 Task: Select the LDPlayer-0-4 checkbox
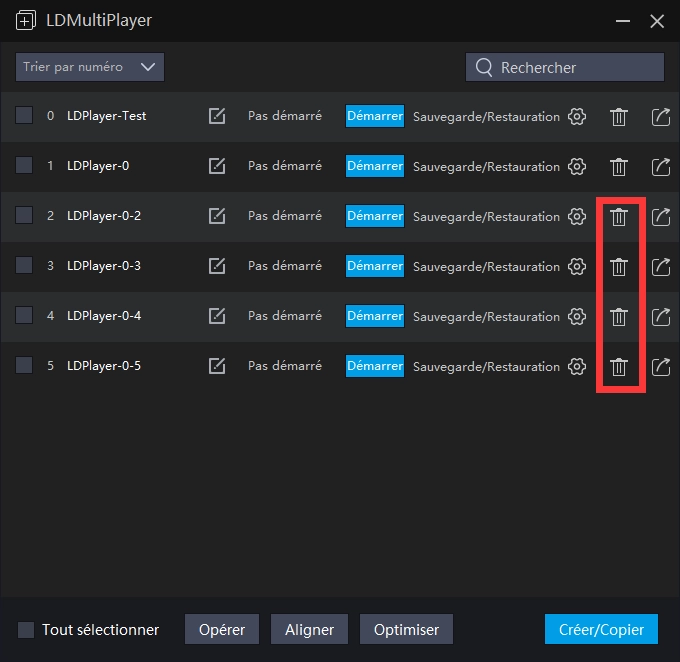(25, 316)
